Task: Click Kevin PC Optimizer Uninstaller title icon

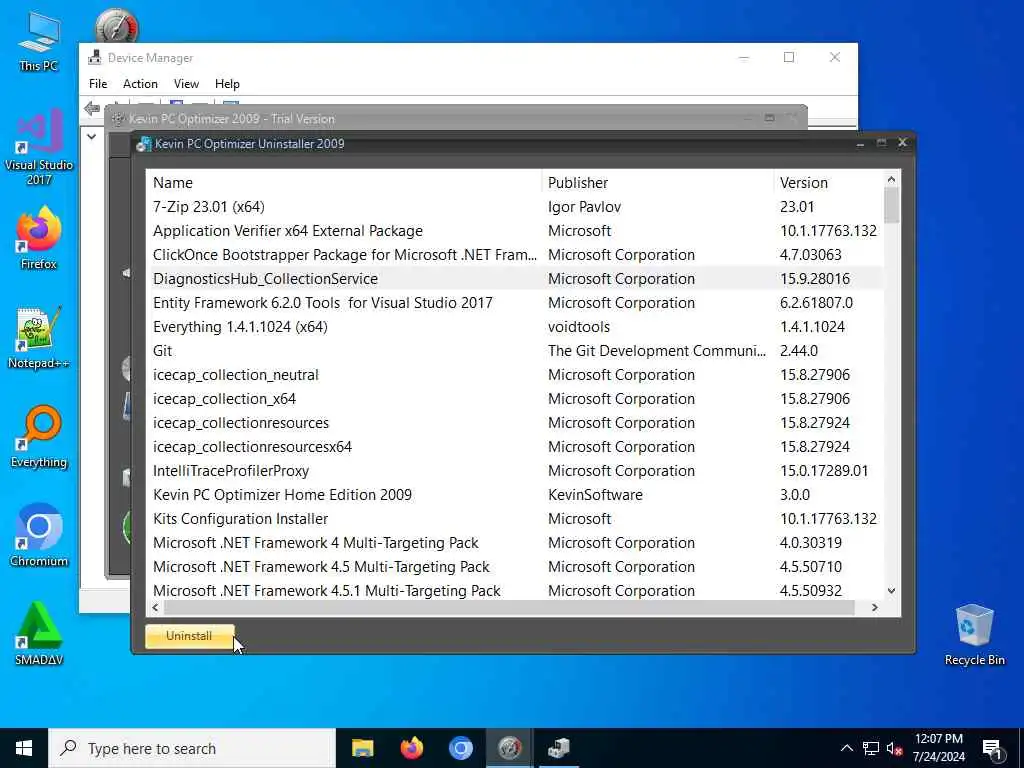Action: click(x=143, y=144)
